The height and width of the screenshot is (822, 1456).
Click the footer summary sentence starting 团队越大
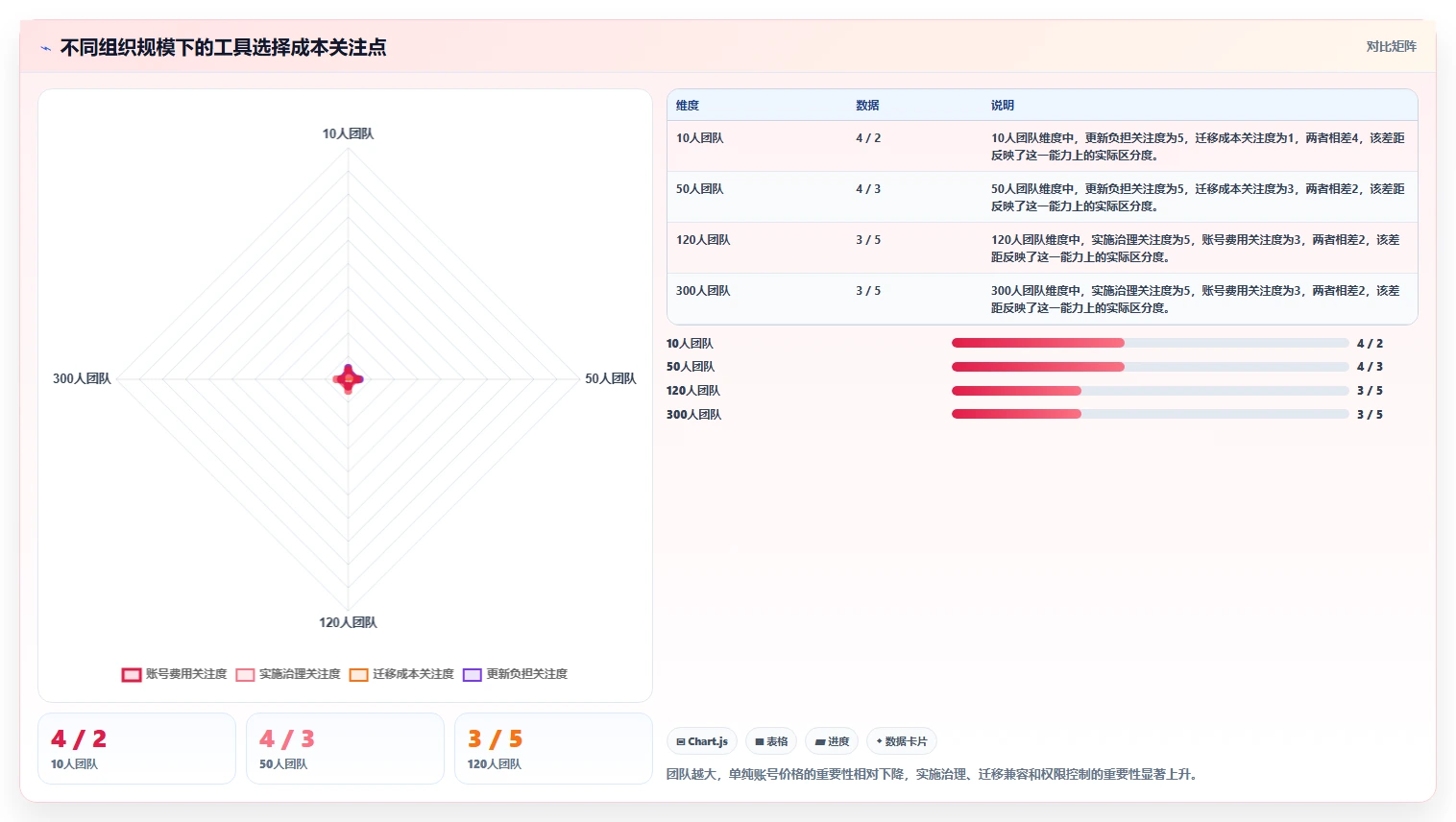934,774
